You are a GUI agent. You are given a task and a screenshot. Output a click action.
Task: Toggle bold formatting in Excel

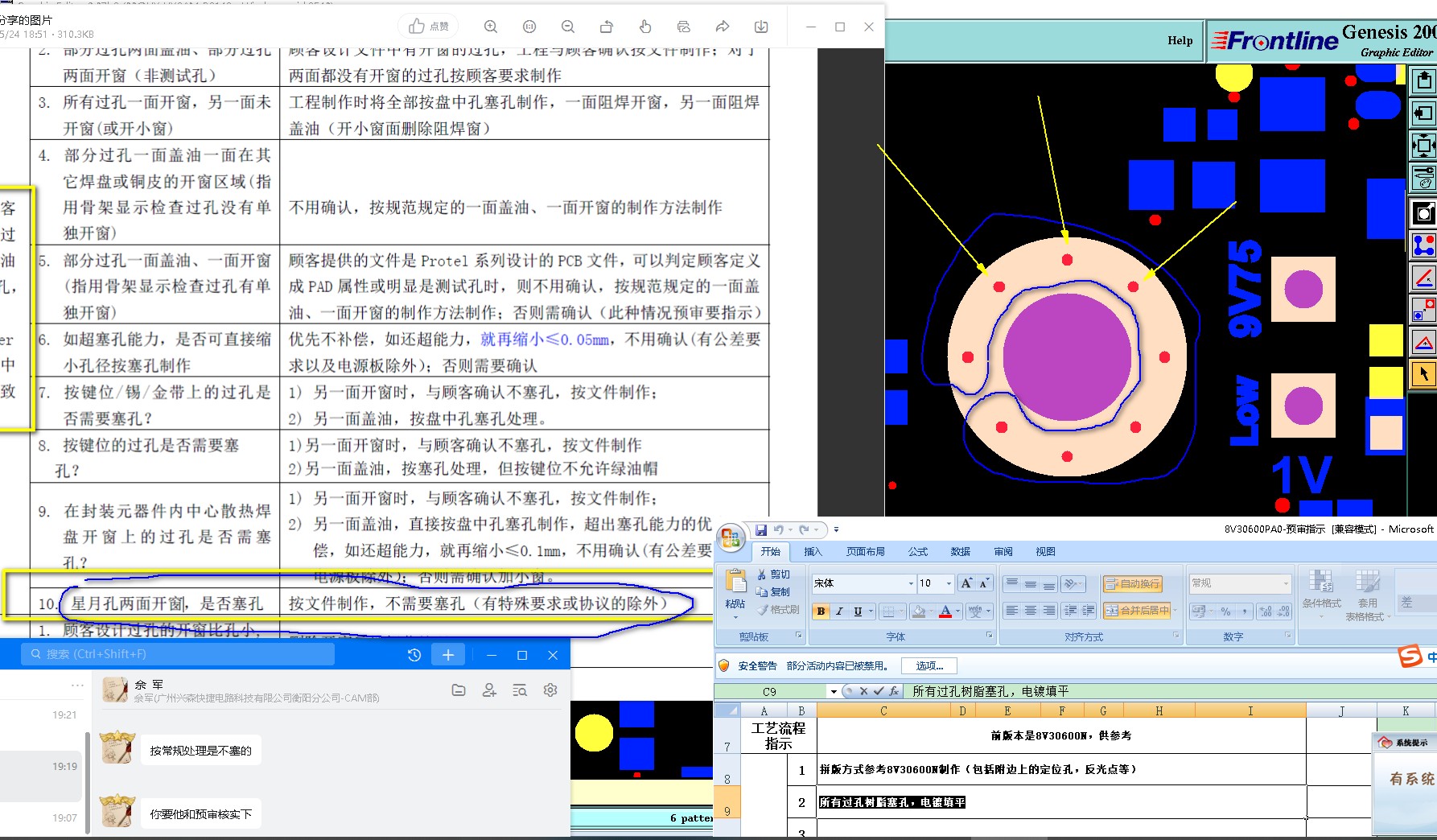coord(821,611)
